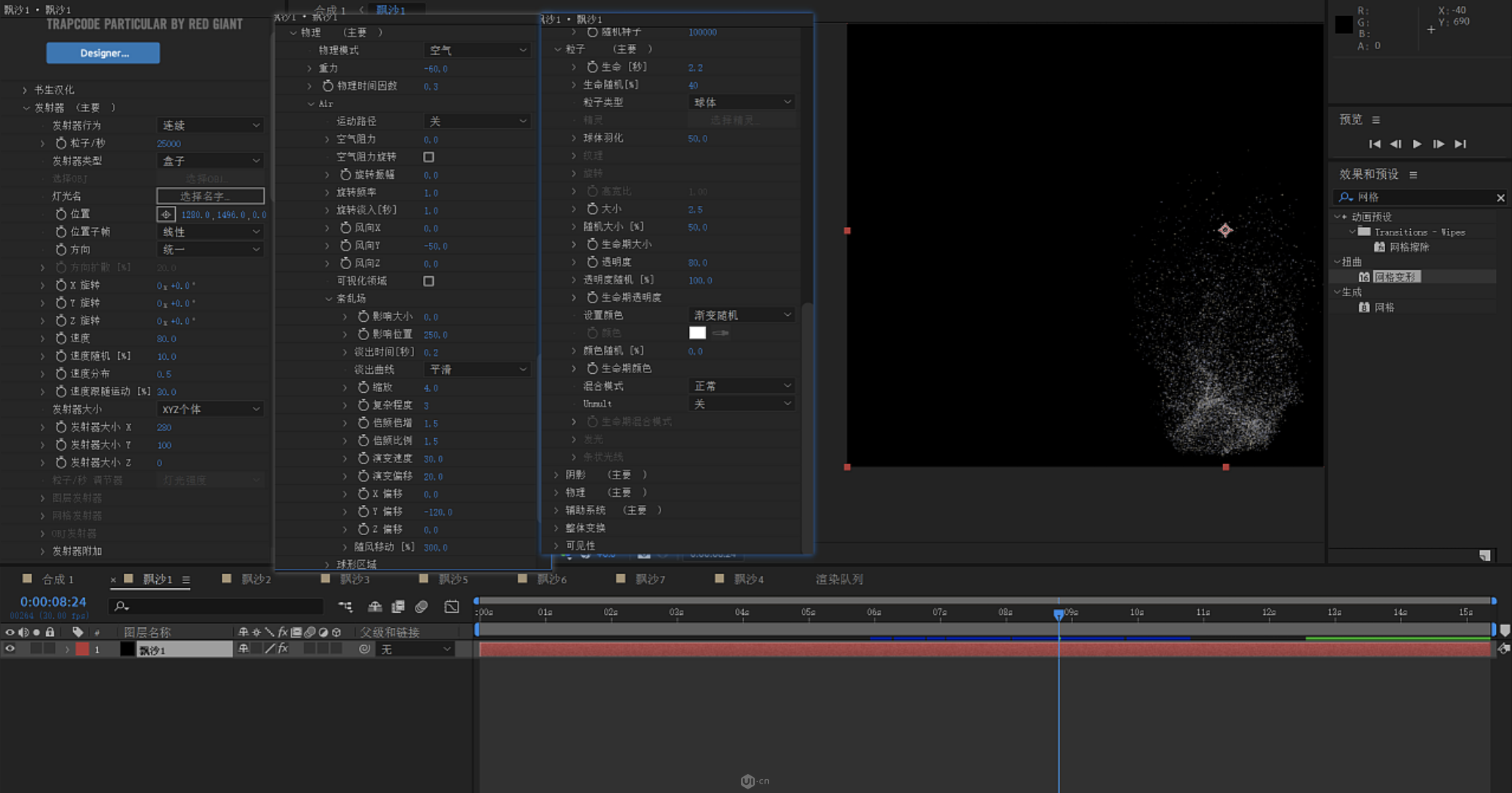The width and height of the screenshot is (1512, 793).
Task: Click the 选择名字... button for 灯光名
Action: (x=210, y=196)
